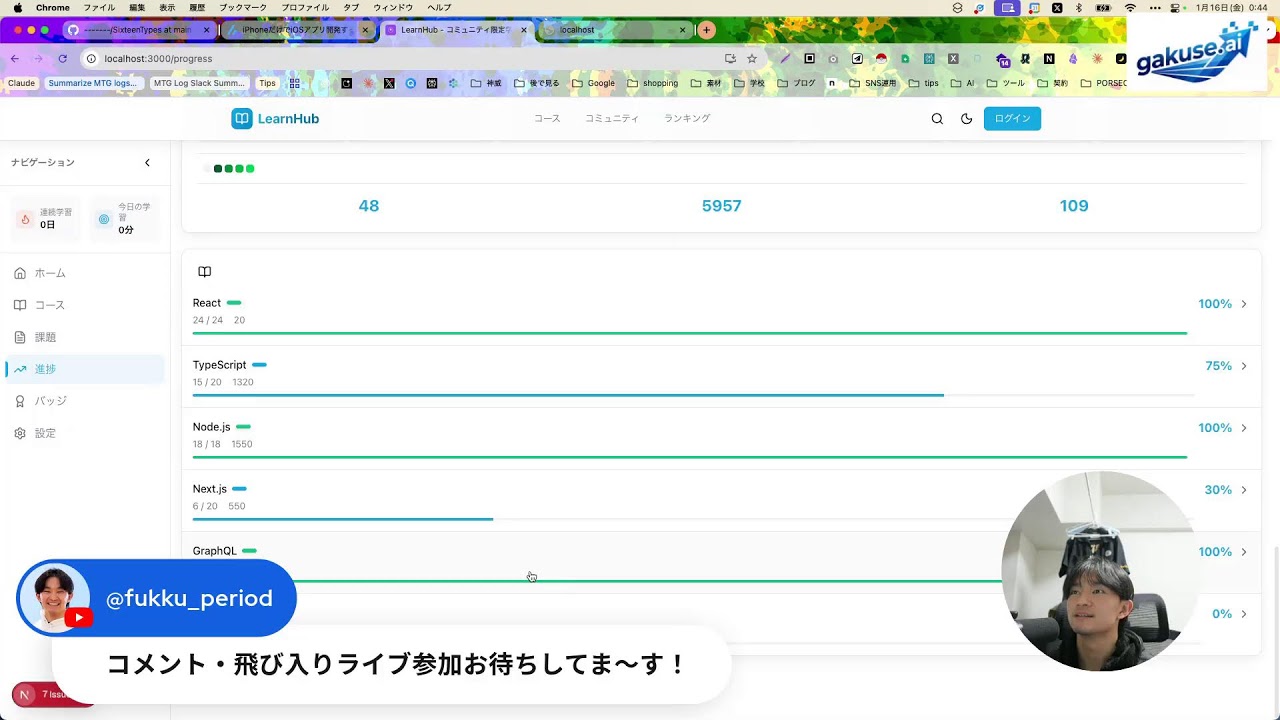Open the Tips bookmark
The height and width of the screenshot is (720, 1280).
point(267,83)
